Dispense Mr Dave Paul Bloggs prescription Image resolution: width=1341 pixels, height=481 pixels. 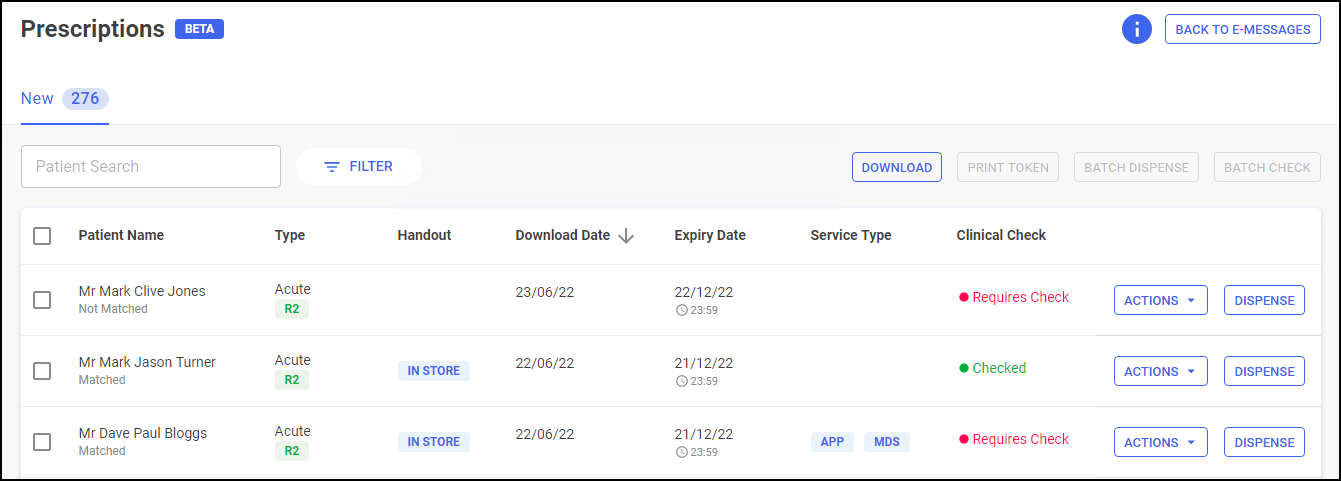pos(1264,442)
